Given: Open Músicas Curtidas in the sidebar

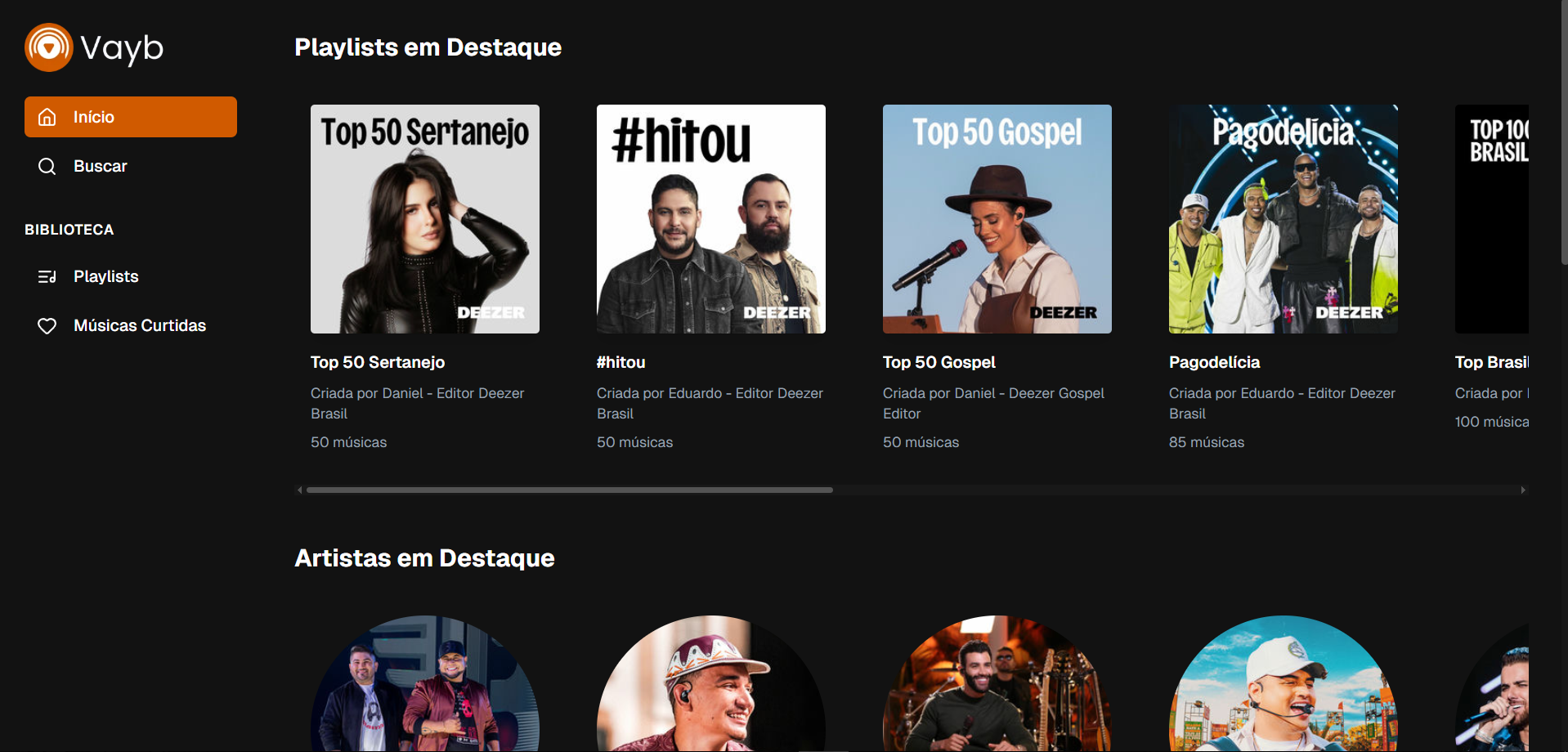Looking at the screenshot, I should [131, 325].
